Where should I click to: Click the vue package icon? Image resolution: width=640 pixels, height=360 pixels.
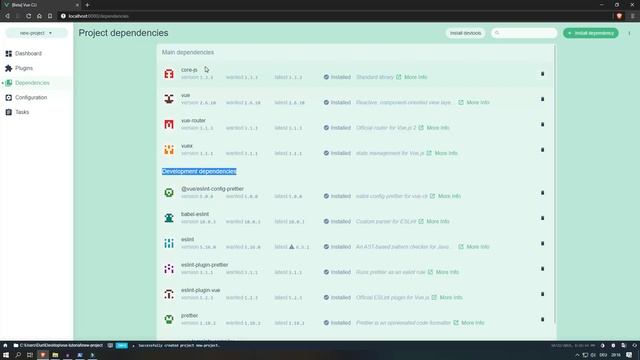169,99
